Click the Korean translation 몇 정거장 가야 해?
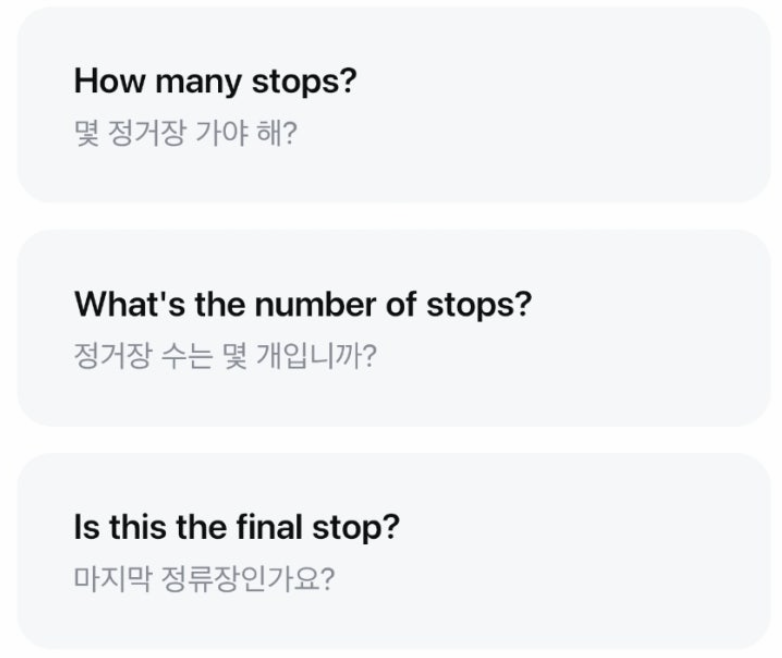Image resolution: width=782 pixels, height=658 pixels. [186, 133]
